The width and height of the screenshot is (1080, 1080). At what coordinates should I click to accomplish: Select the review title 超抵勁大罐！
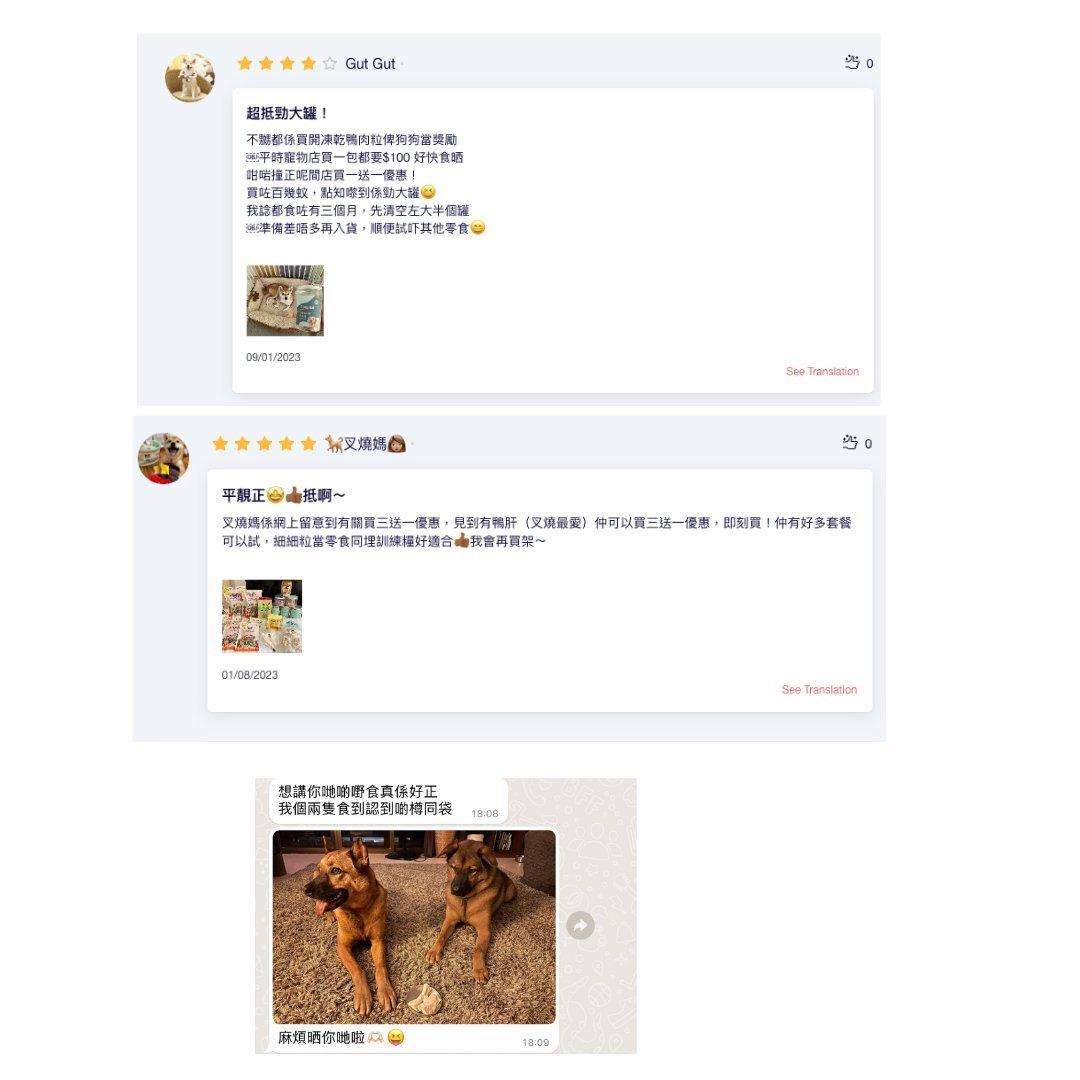click(287, 113)
